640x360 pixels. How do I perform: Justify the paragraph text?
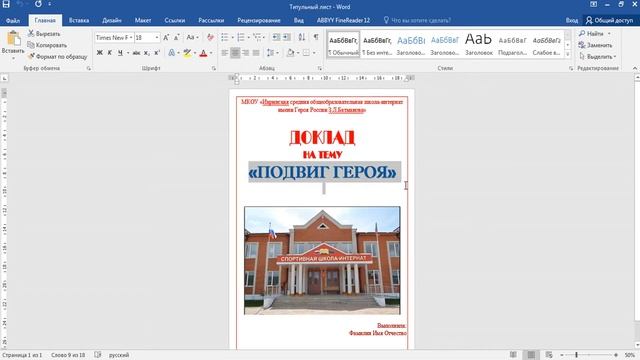click(256, 53)
